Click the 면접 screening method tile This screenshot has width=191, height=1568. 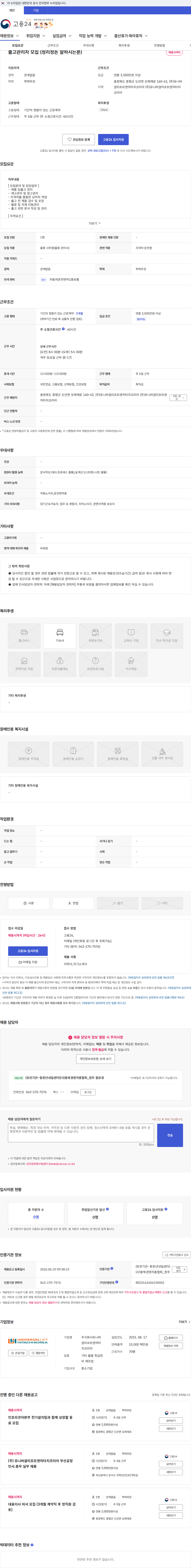[x=73, y=903]
